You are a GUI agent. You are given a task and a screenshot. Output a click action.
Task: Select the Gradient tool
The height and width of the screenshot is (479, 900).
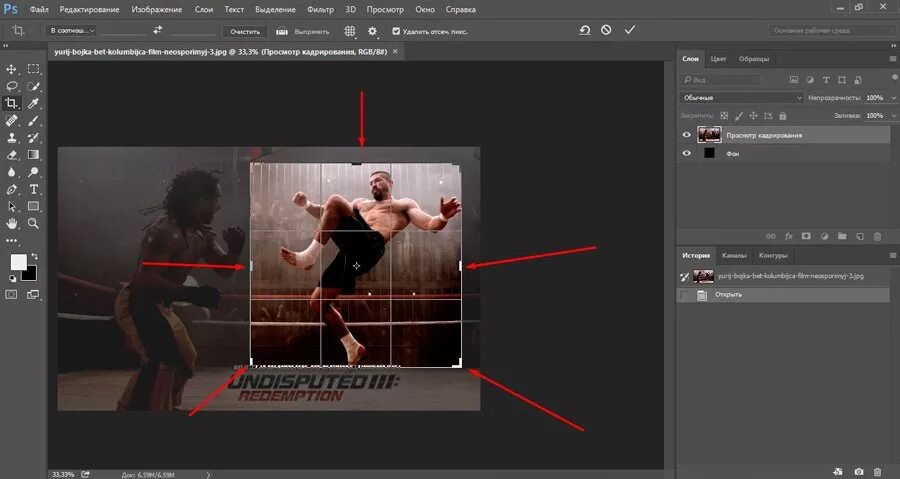33,155
